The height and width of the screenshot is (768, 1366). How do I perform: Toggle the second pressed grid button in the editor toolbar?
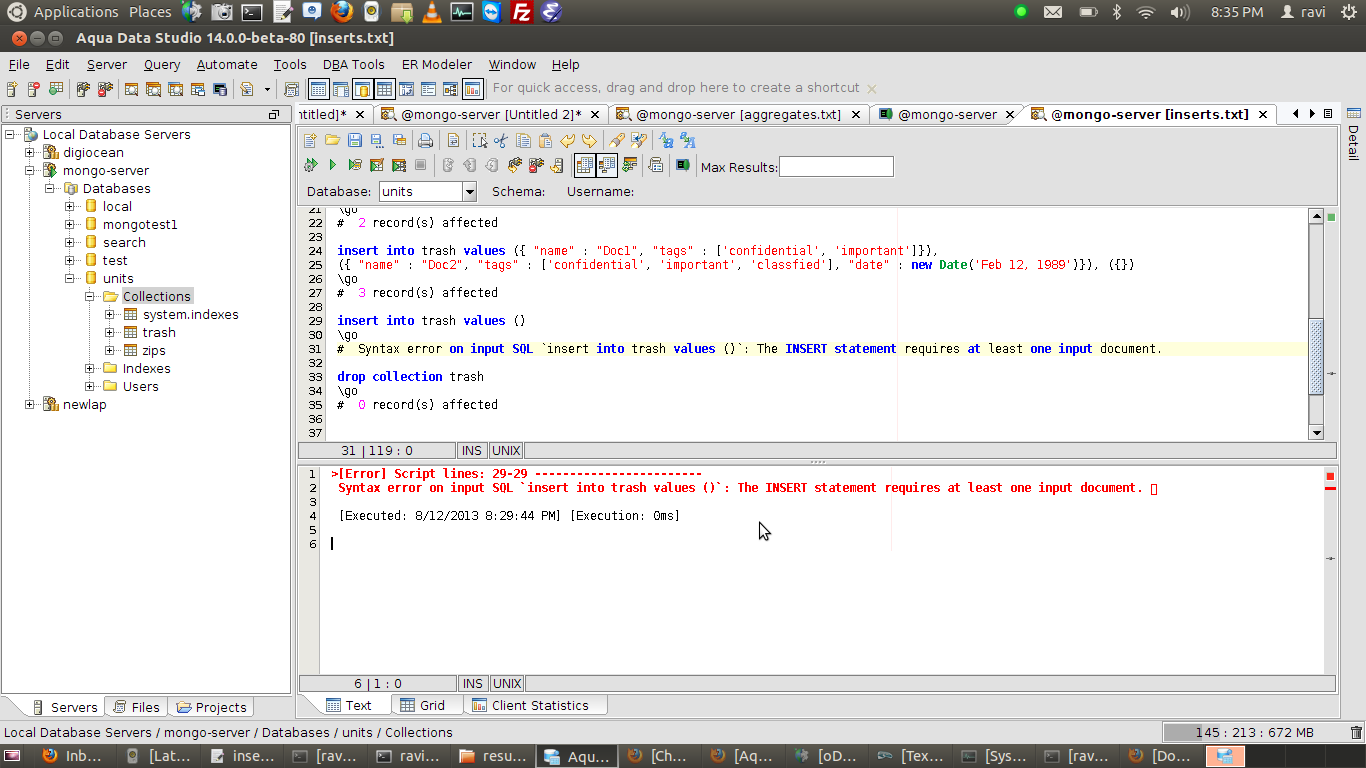tap(607, 165)
